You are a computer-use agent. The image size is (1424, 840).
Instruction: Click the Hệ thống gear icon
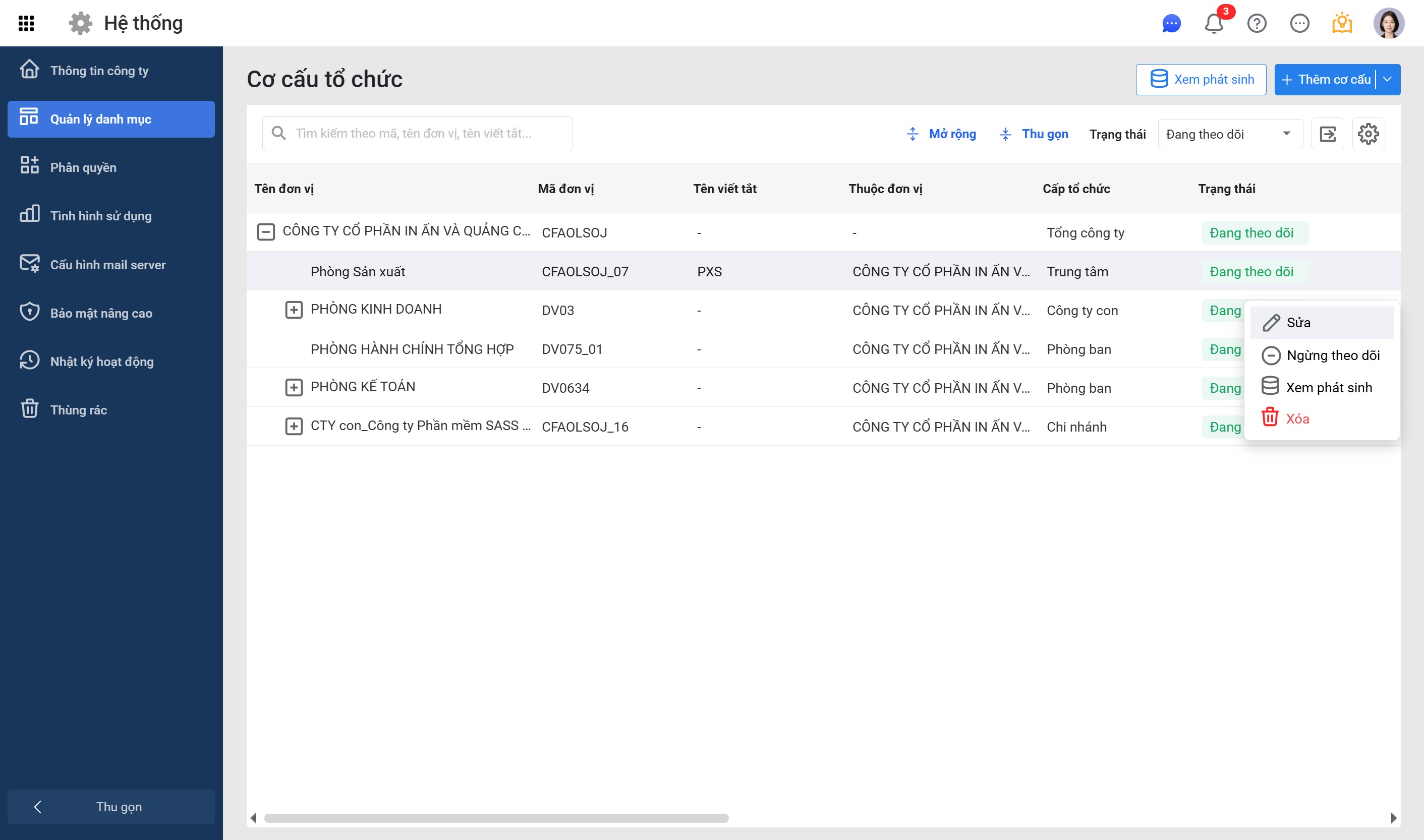pos(80,23)
